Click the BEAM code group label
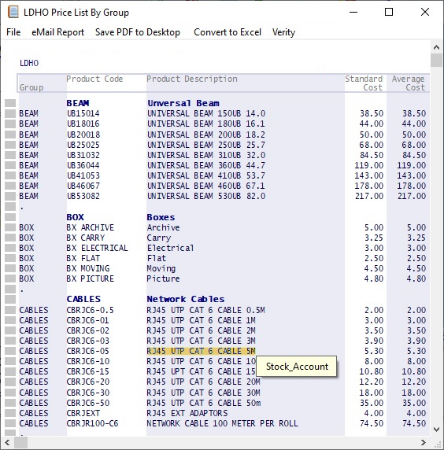This screenshot has height=450, width=444. coord(78,103)
